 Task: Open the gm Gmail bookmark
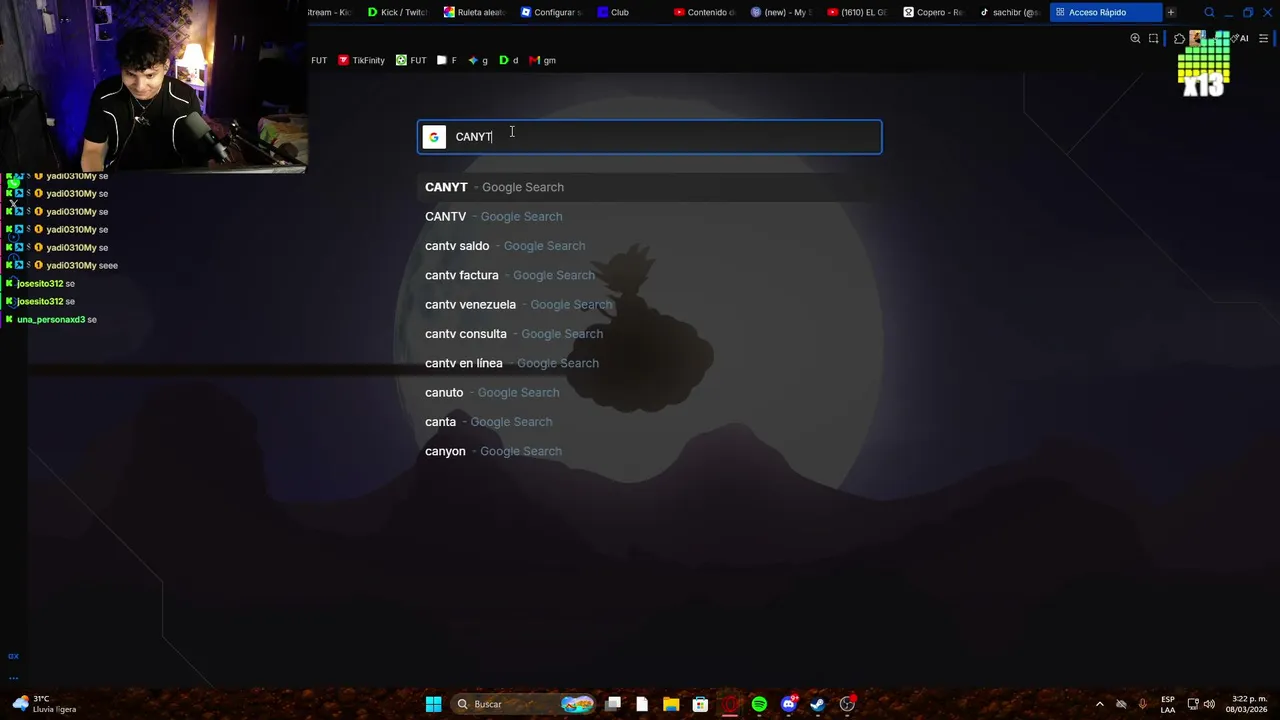[543, 60]
